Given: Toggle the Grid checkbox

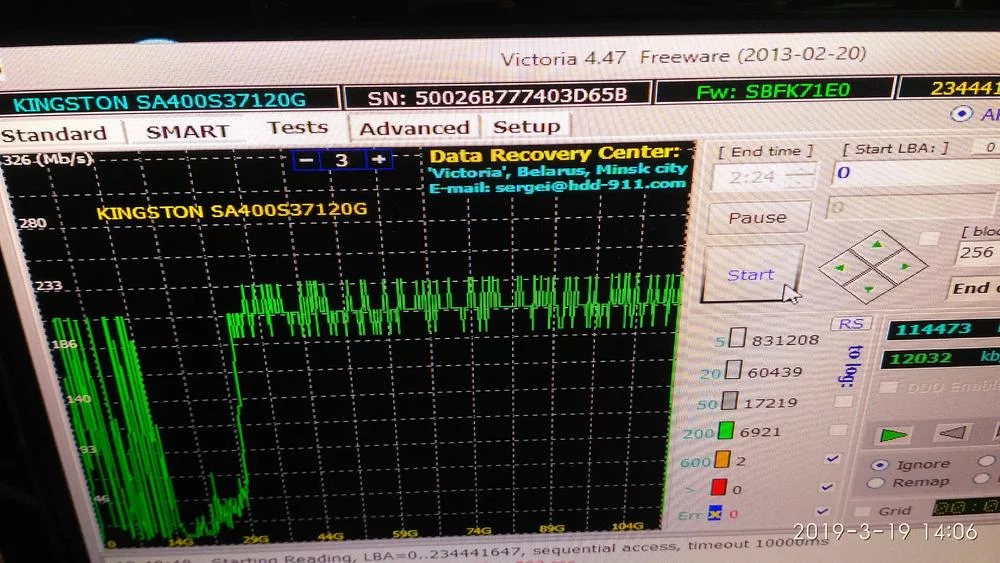Looking at the screenshot, I should coord(863,511).
